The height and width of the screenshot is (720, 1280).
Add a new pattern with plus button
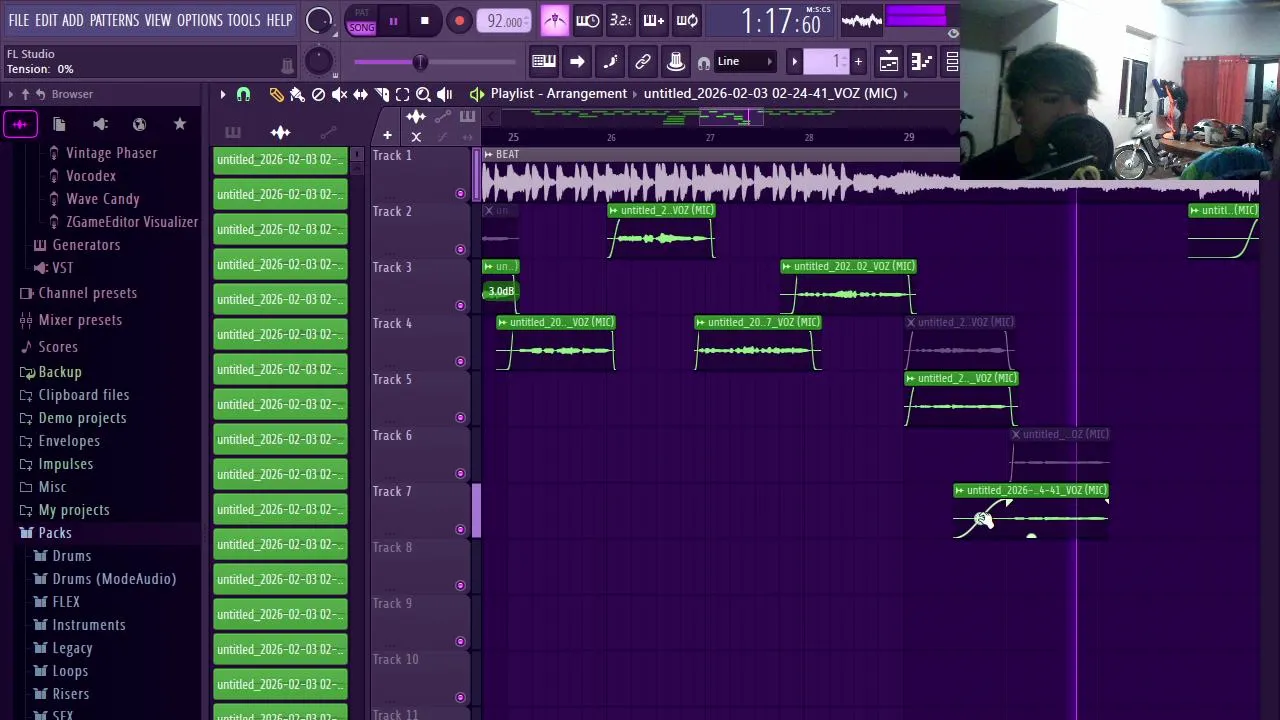(858, 62)
